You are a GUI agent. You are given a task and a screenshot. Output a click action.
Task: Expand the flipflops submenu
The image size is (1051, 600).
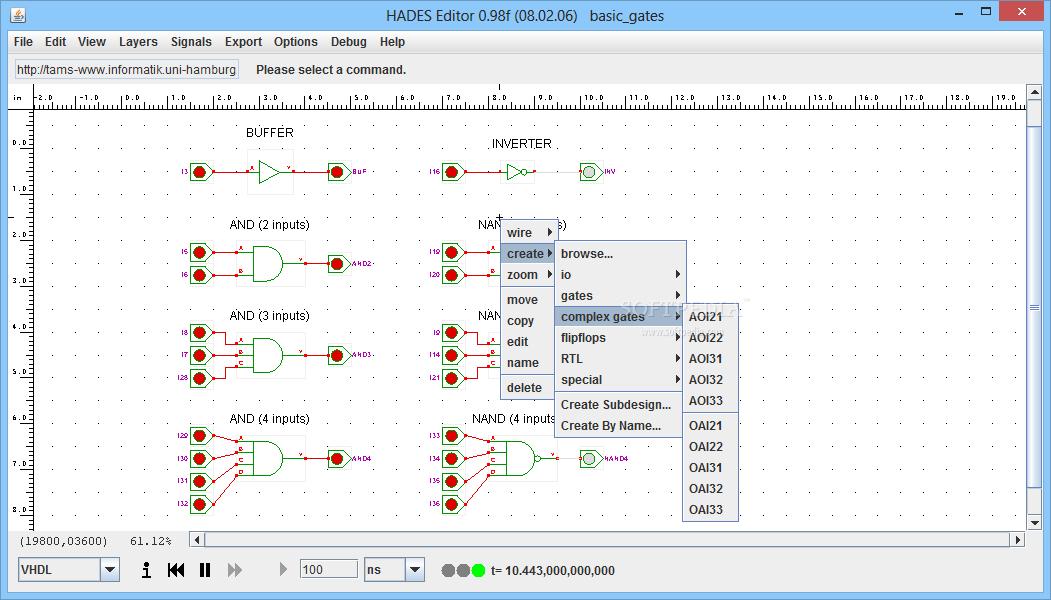click(x=621, y=338)
